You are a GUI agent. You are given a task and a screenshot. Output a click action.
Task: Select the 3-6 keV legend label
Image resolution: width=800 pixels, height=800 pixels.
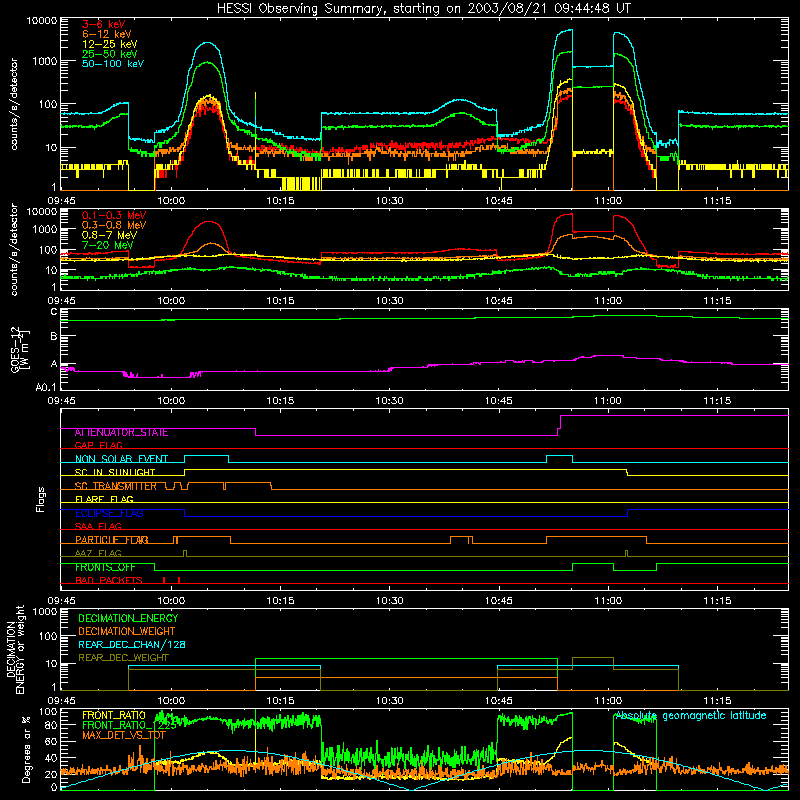104,24
